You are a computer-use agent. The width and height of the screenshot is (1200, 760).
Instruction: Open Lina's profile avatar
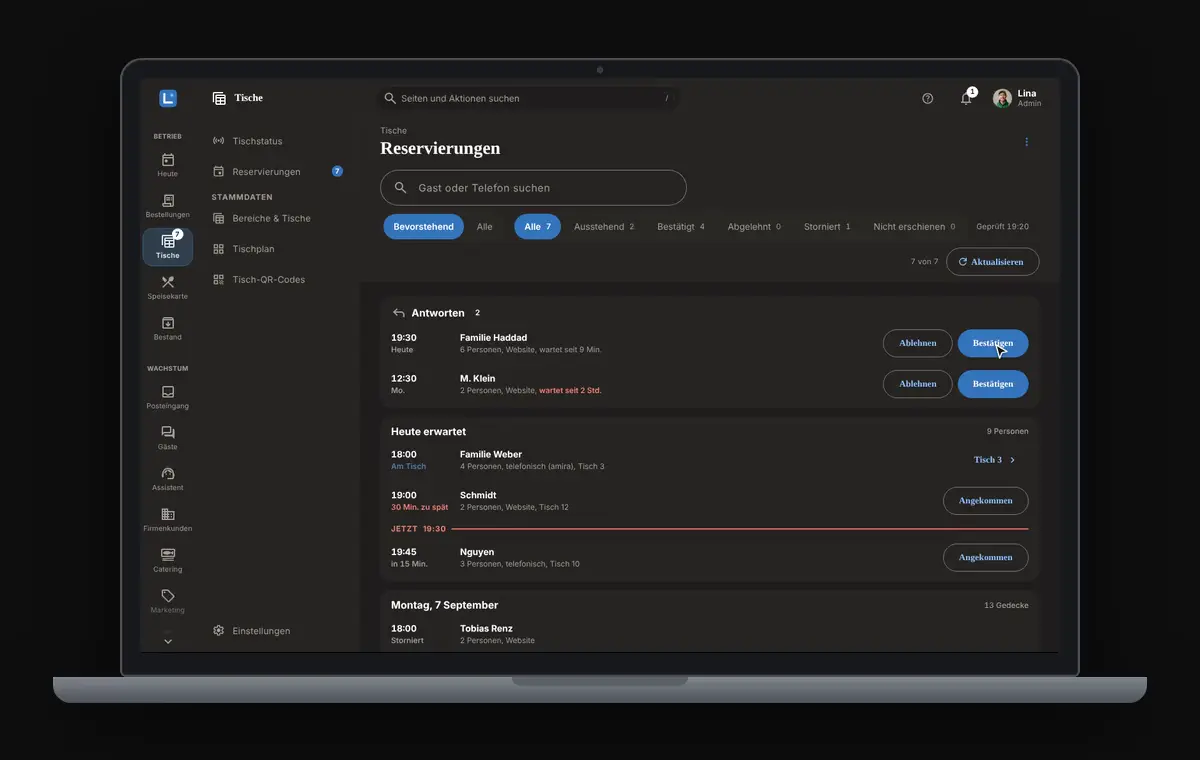point(1002,98)
